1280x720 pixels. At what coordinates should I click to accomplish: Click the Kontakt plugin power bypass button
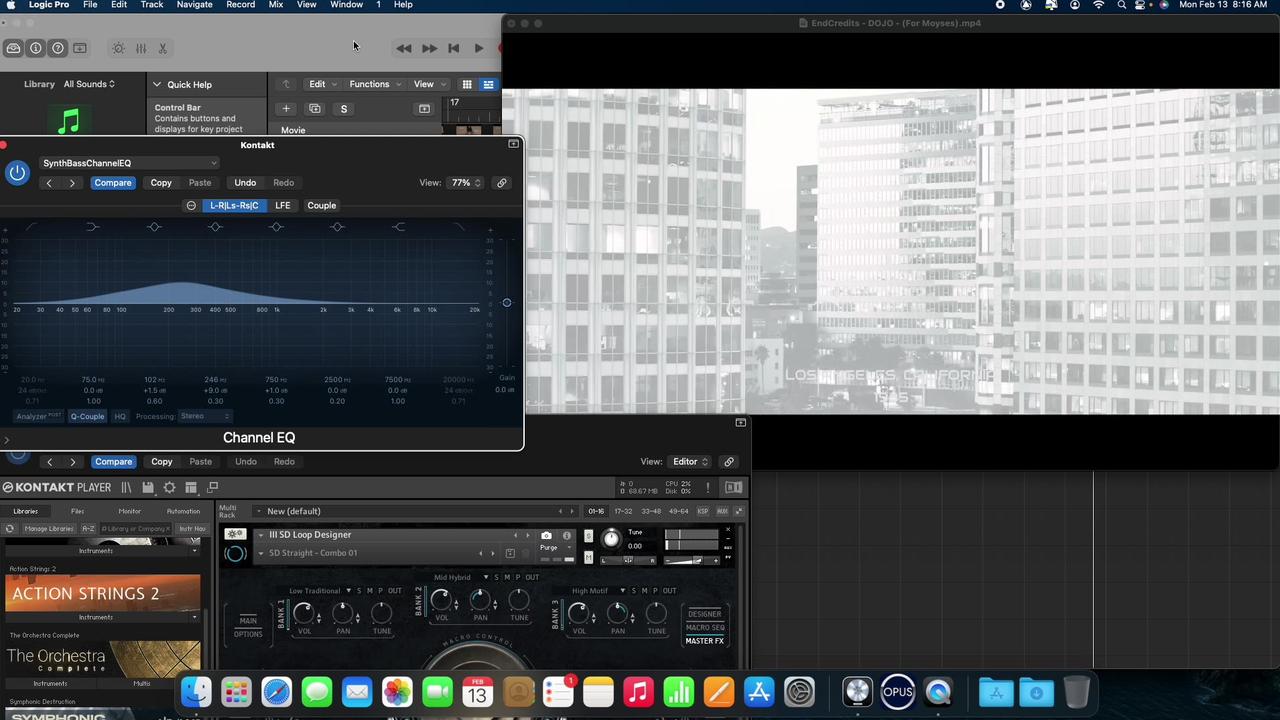pos(17,461)
